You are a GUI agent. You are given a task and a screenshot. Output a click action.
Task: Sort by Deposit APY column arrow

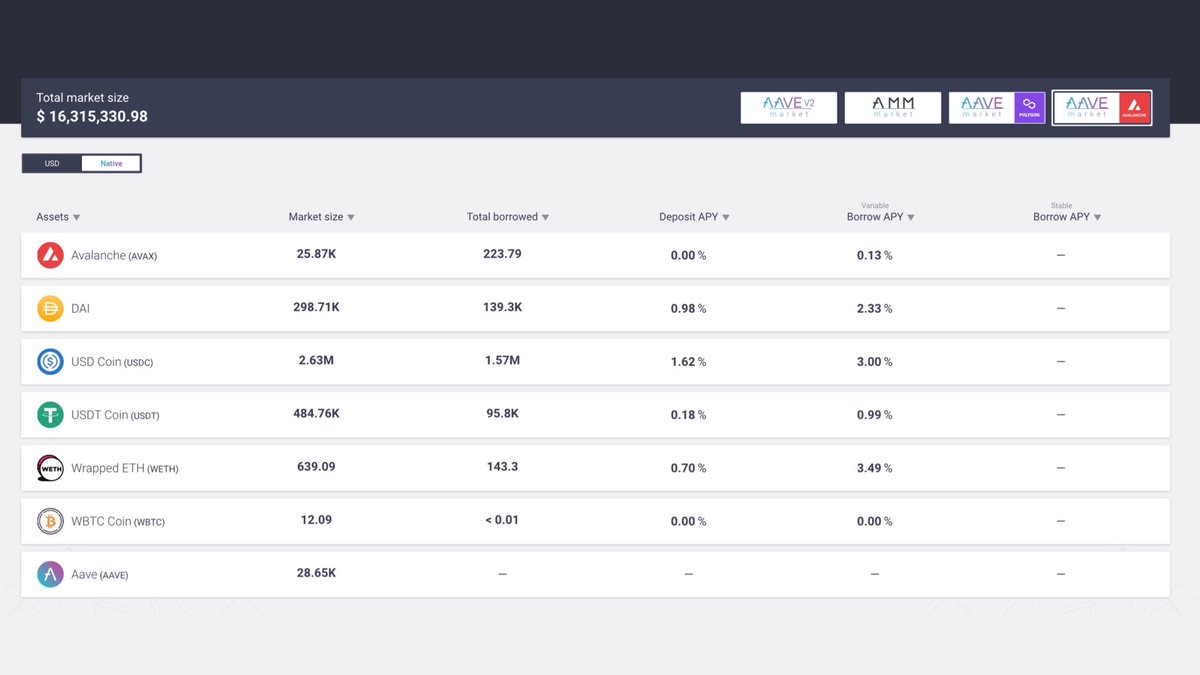click(x=726, y=218)
